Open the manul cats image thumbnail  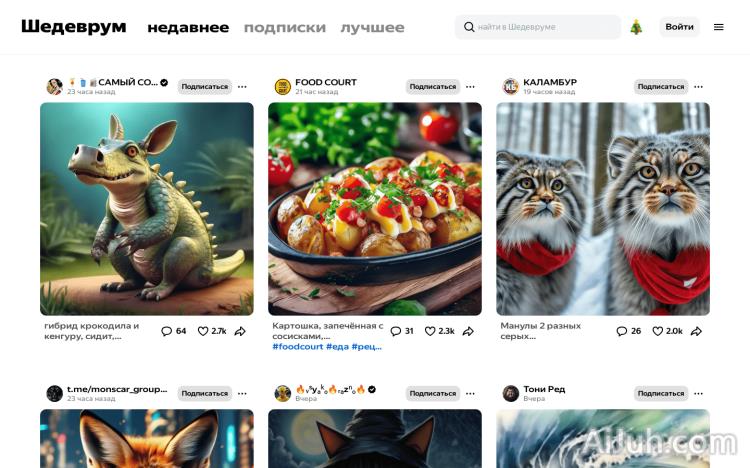(x=603, y=209)
